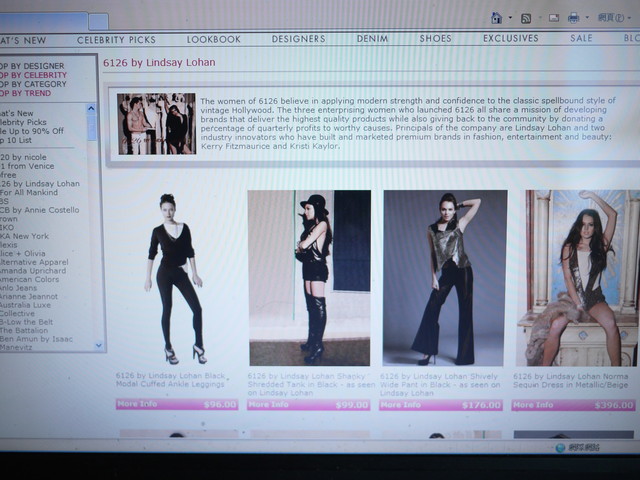Open the browser Home icon
640x480 pixels.
click(496, 18)
